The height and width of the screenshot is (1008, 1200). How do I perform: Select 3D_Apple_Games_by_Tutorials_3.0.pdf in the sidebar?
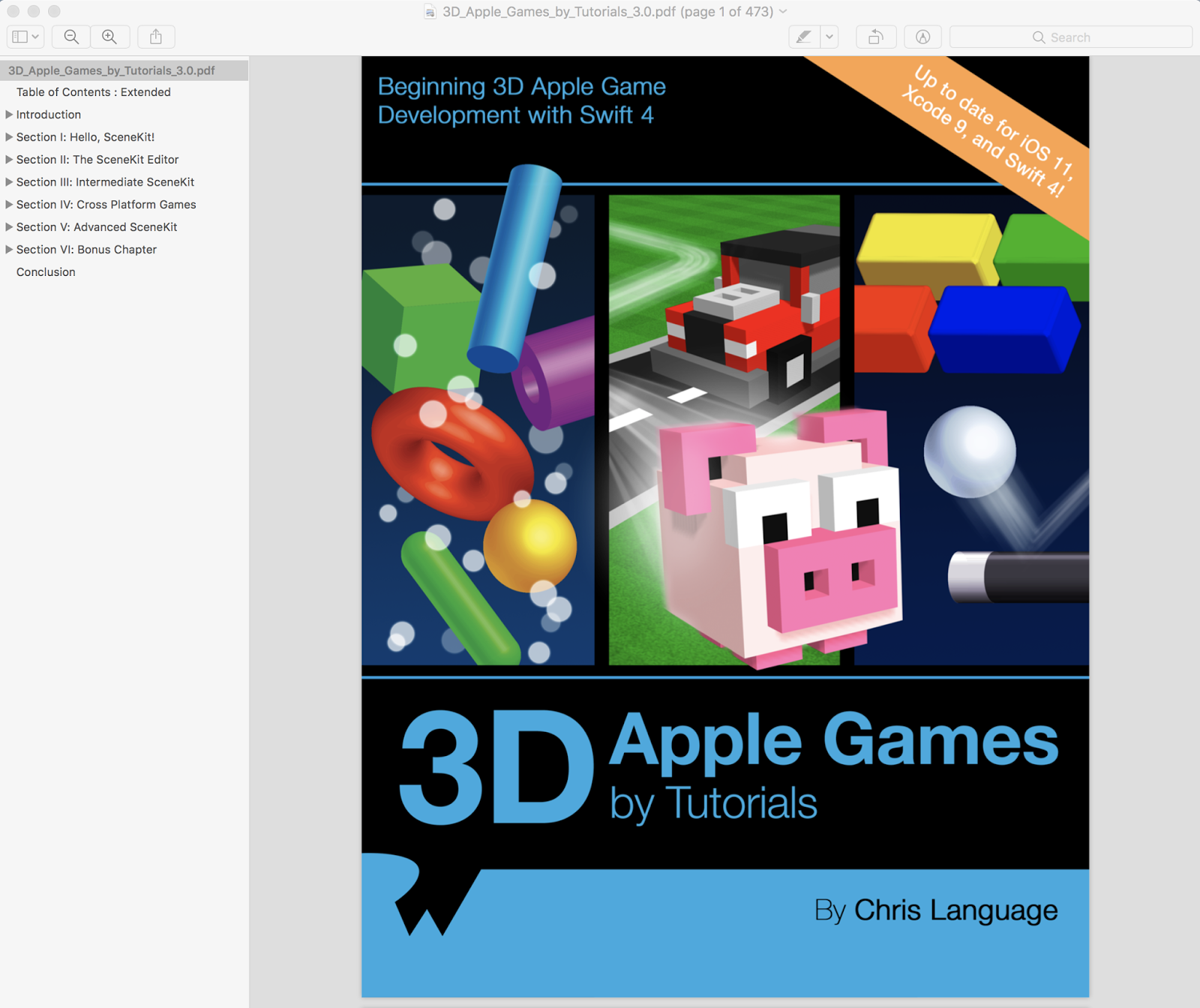pos(111,70)
